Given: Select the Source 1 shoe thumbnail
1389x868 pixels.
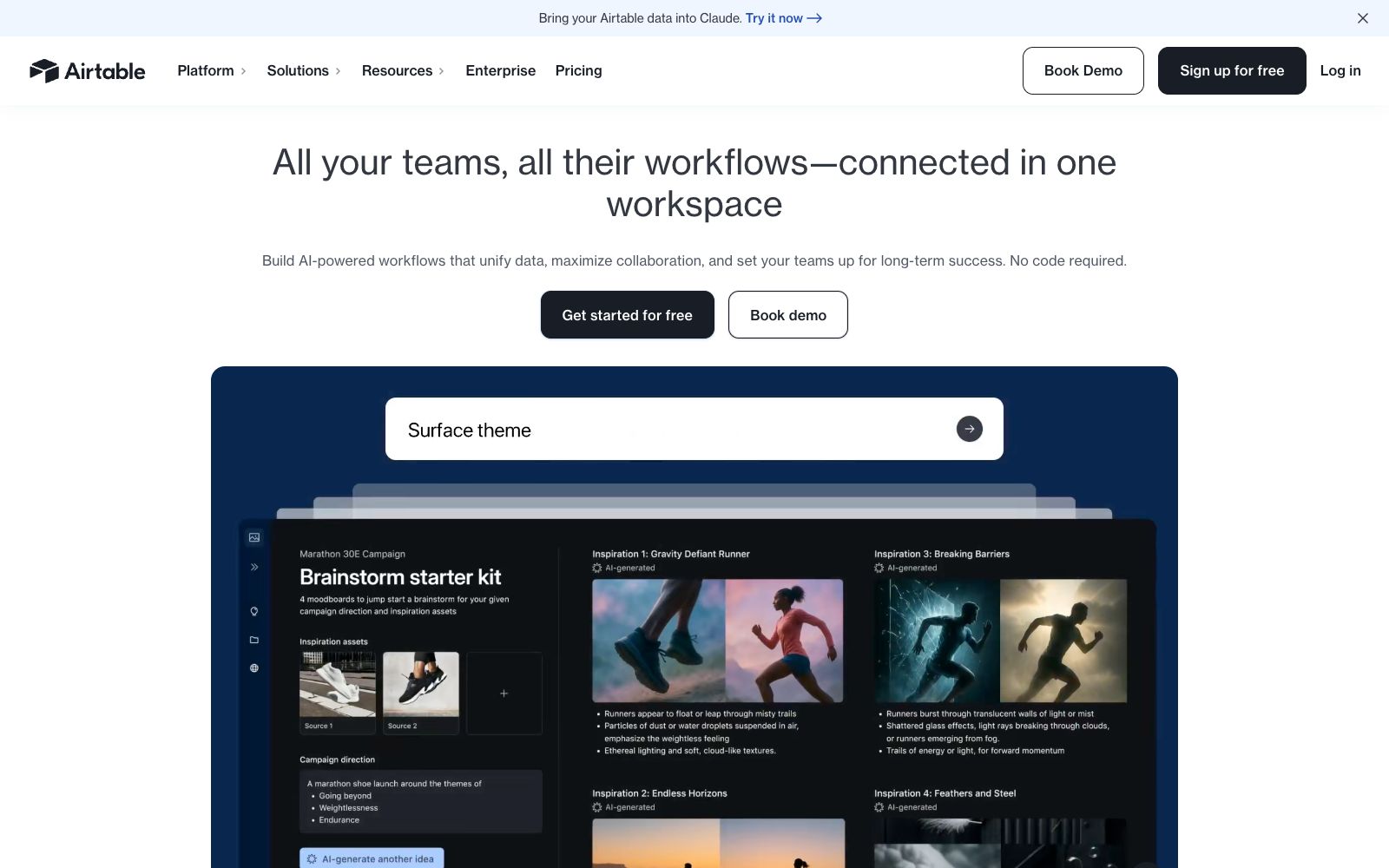Looking at the screenshot, I should pos(338,694).
